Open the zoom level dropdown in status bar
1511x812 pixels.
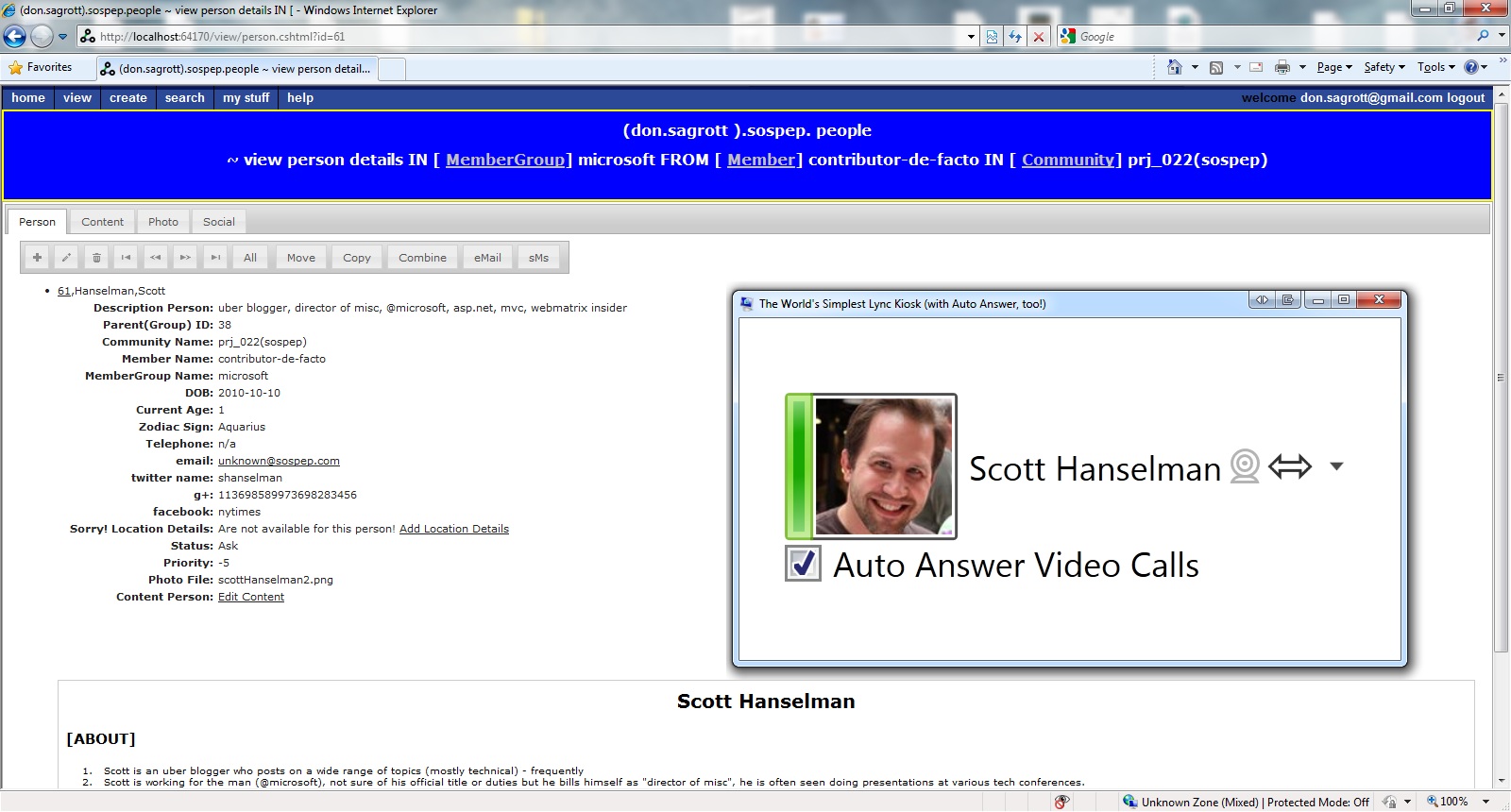point(1486,802)
